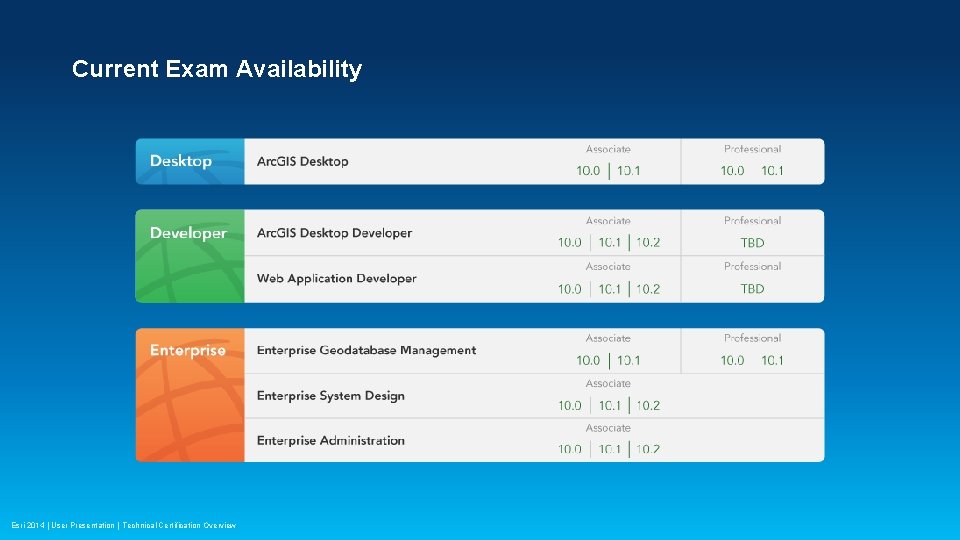This screenshot has height=540, width=960.
Task: Click the Current Exam Availability title
Action: tap(217, 69)
